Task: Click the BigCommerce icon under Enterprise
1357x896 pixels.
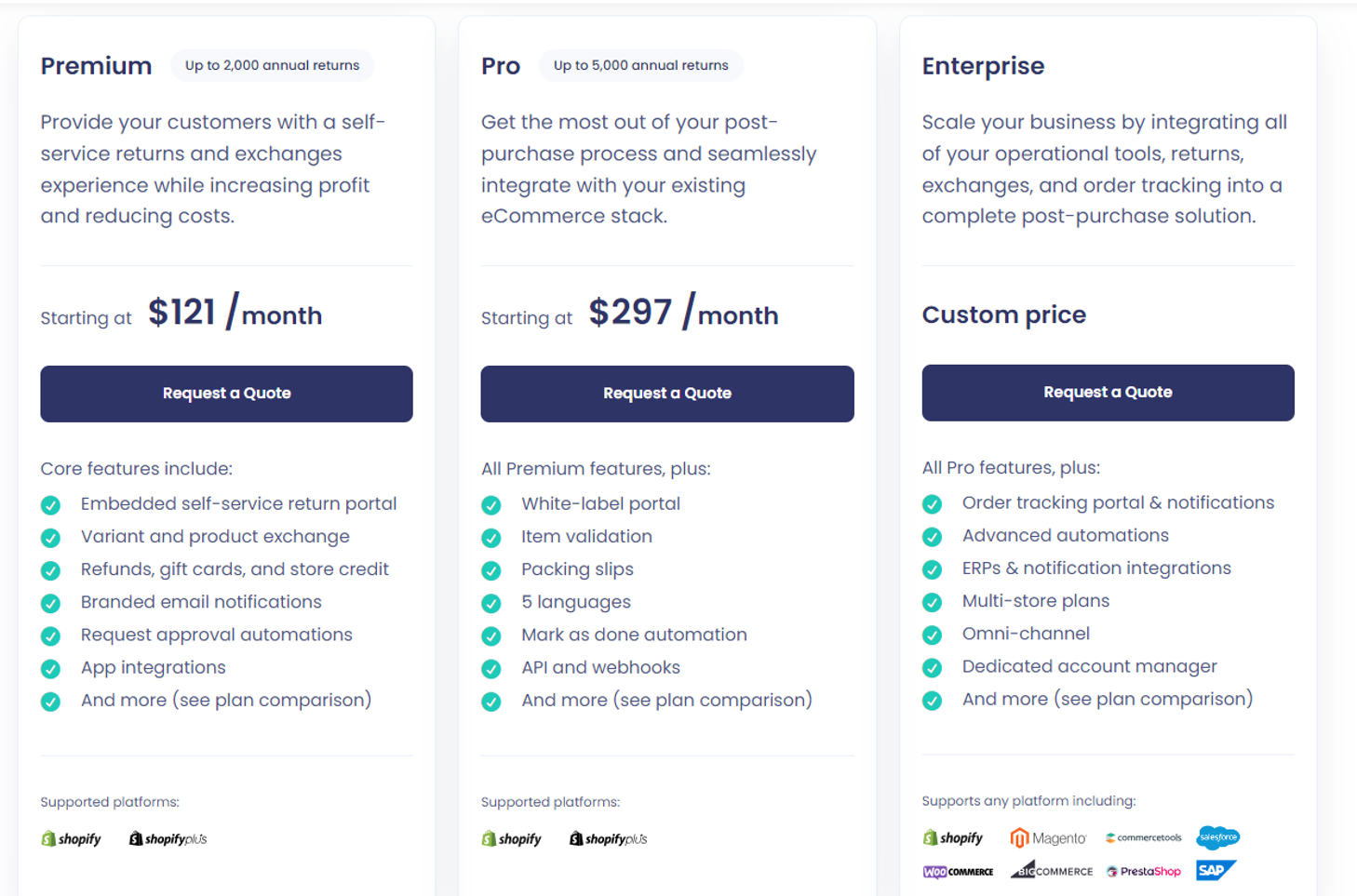Action: coord(1053,870)
